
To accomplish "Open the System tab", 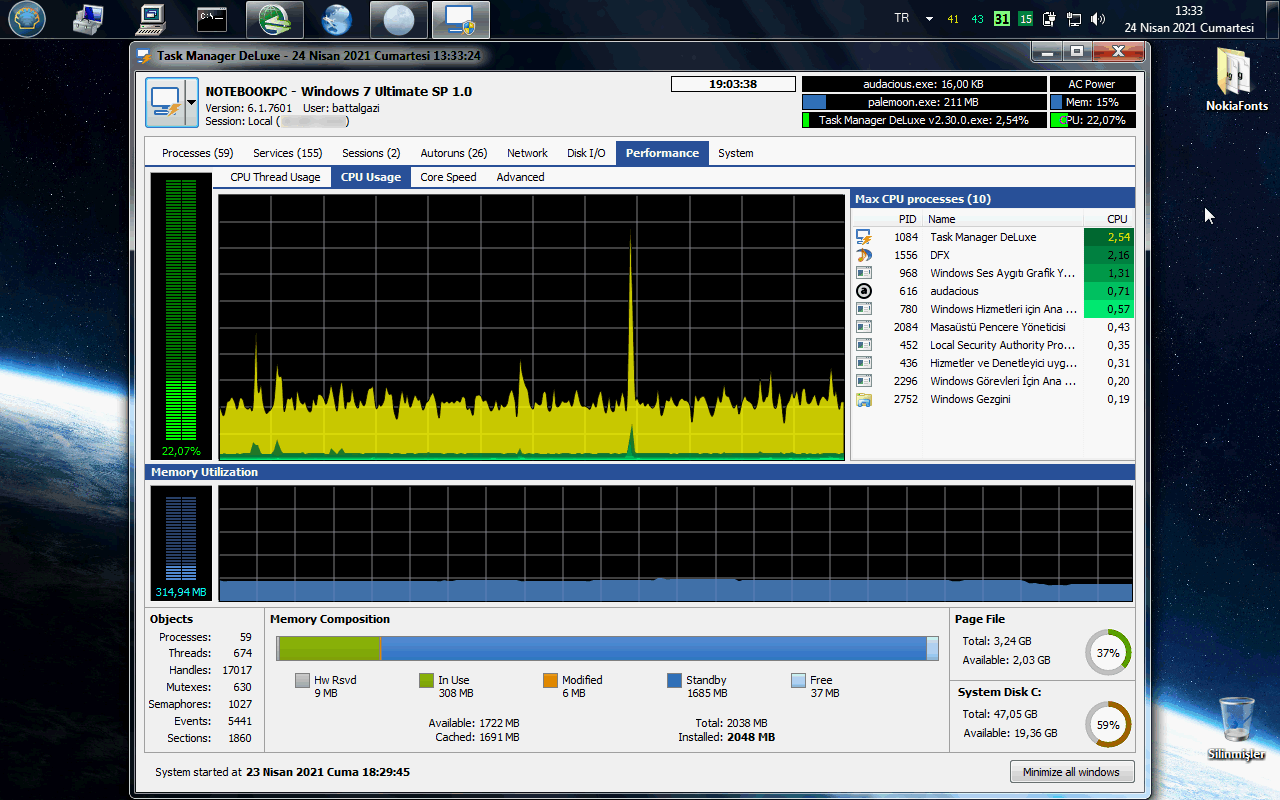I will tap(736, 153).
